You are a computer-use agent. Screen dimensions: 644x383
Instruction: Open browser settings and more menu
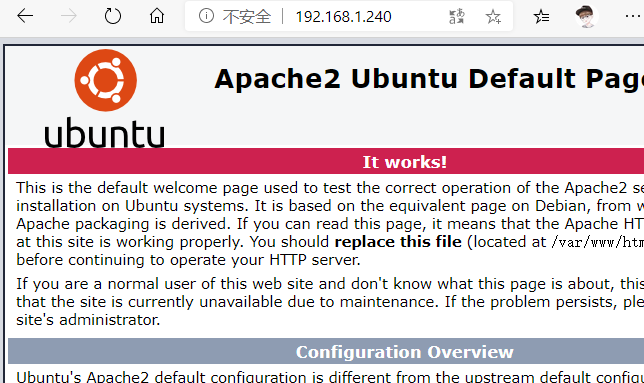click(x=632, y=16)
